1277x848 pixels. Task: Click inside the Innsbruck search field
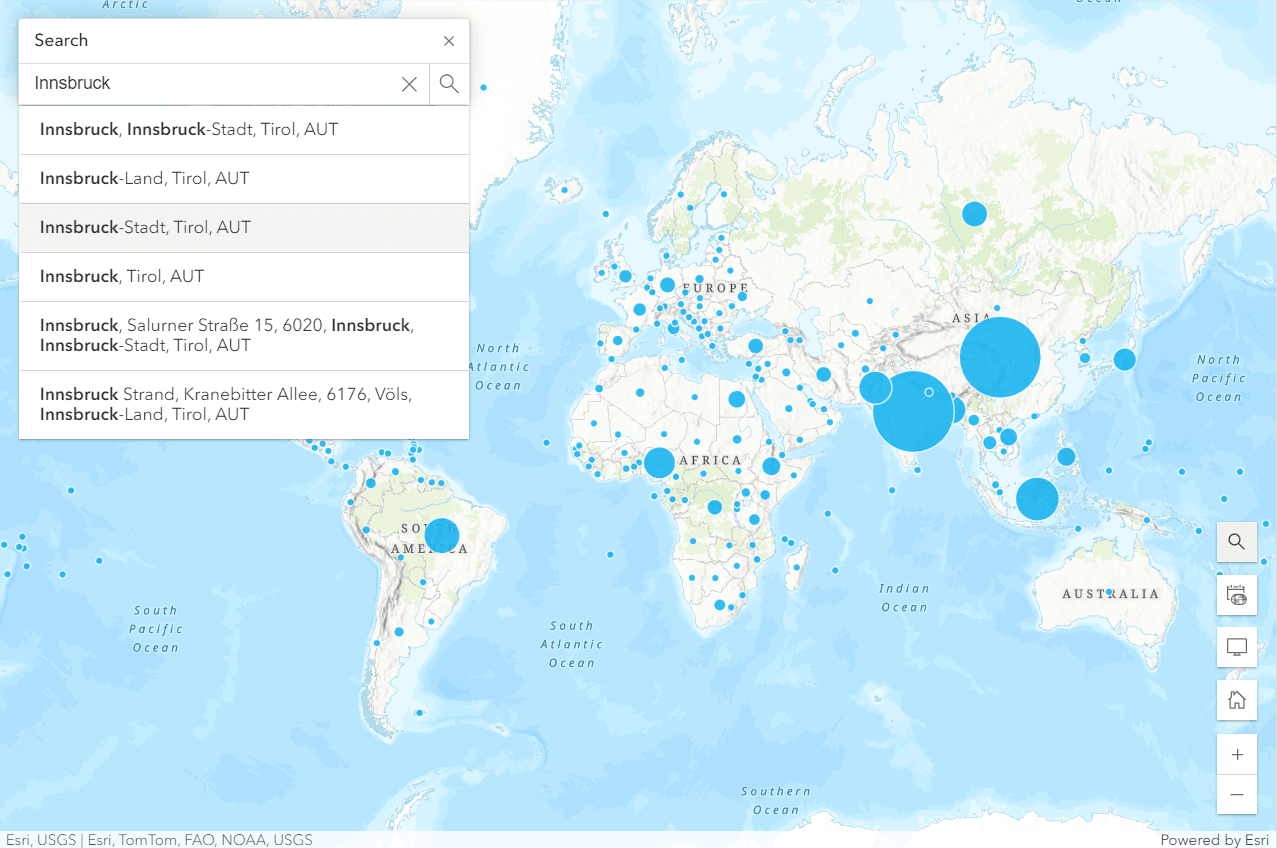click(x=210, y=84)
